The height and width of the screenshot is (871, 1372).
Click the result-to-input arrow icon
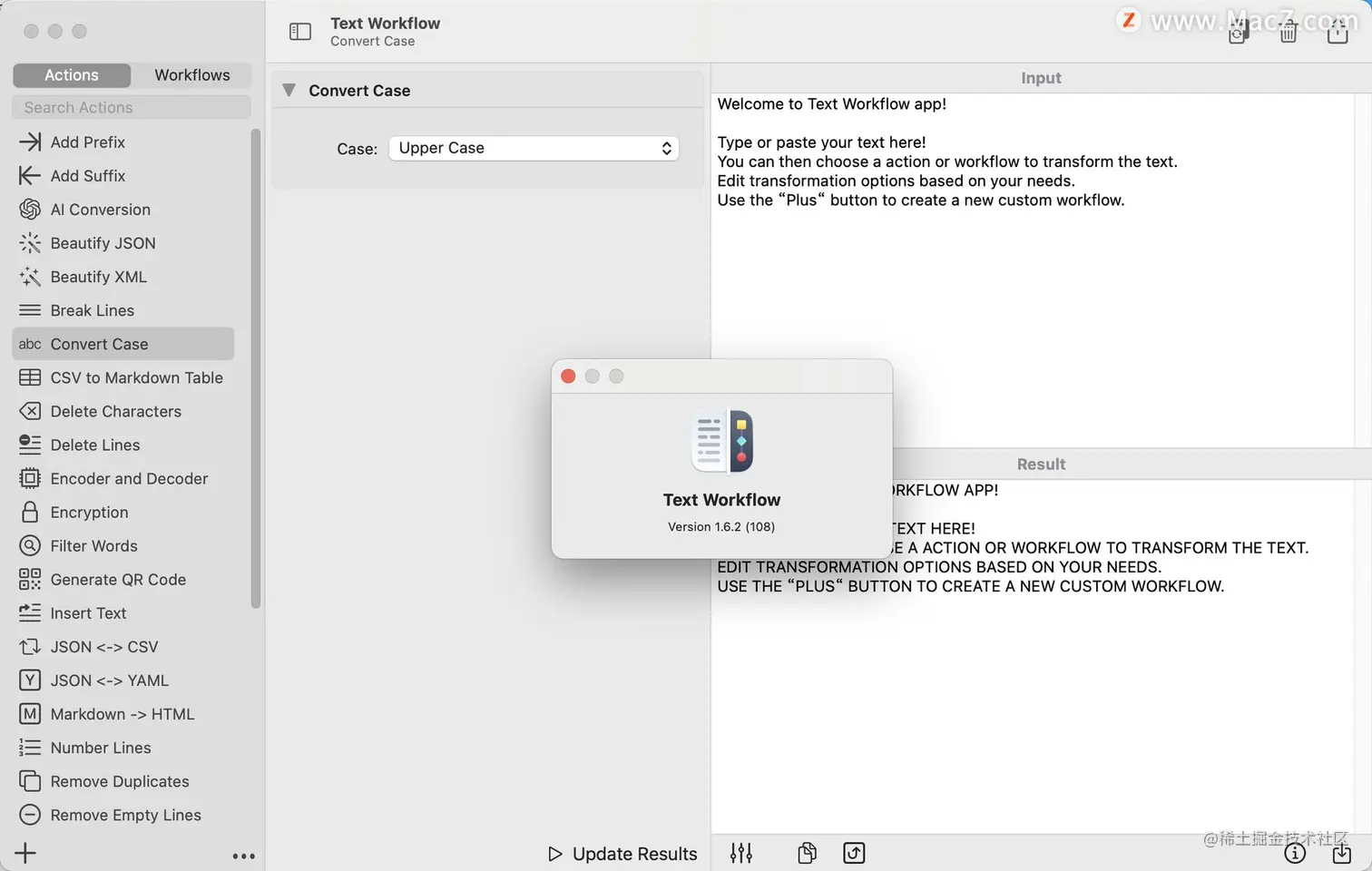tap(854, 853)
